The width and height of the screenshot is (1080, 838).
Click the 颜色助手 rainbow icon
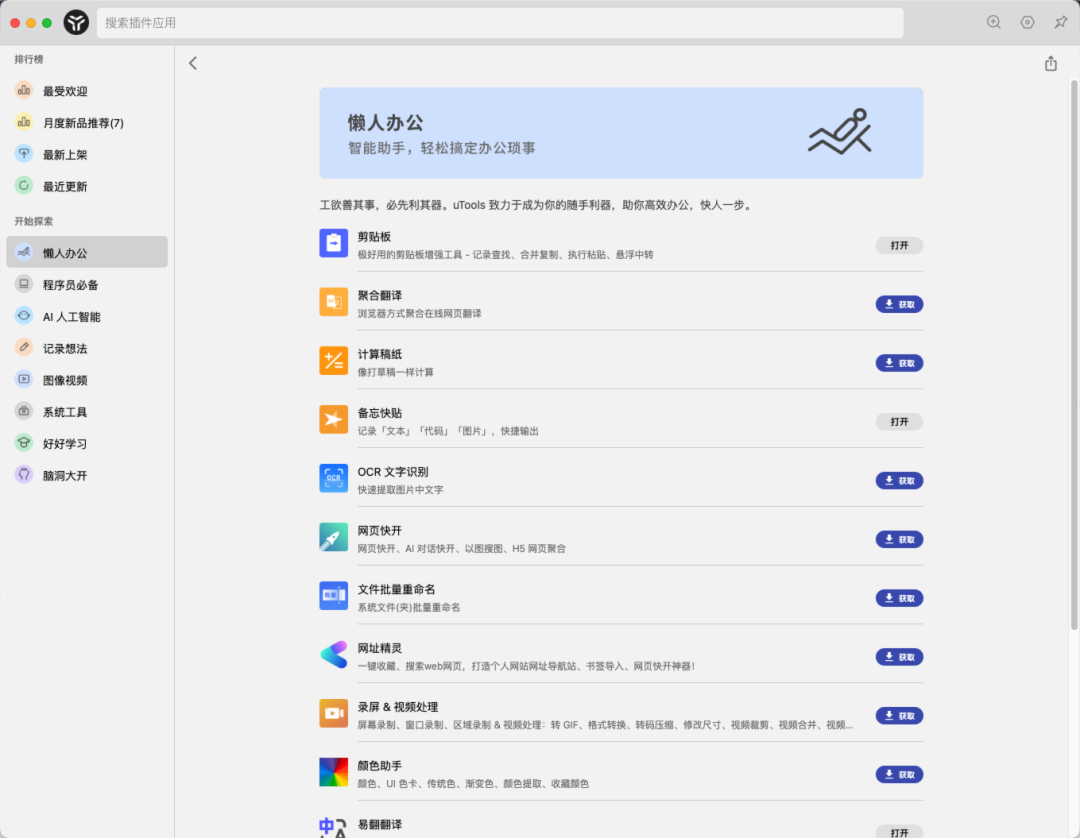coord(333,772)
